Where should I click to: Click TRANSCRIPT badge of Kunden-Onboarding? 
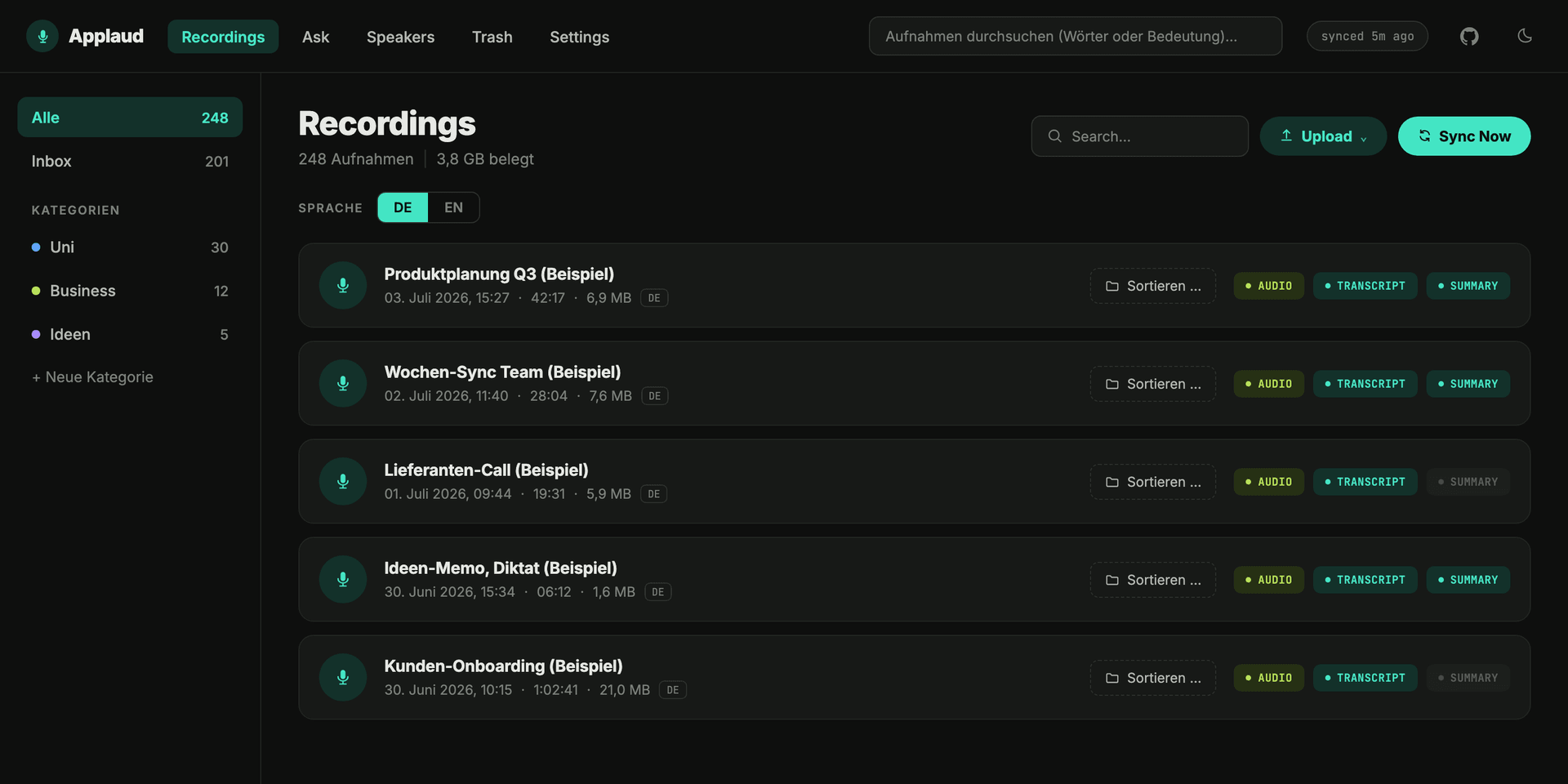pyautogui.click(x=1365, y=678)
